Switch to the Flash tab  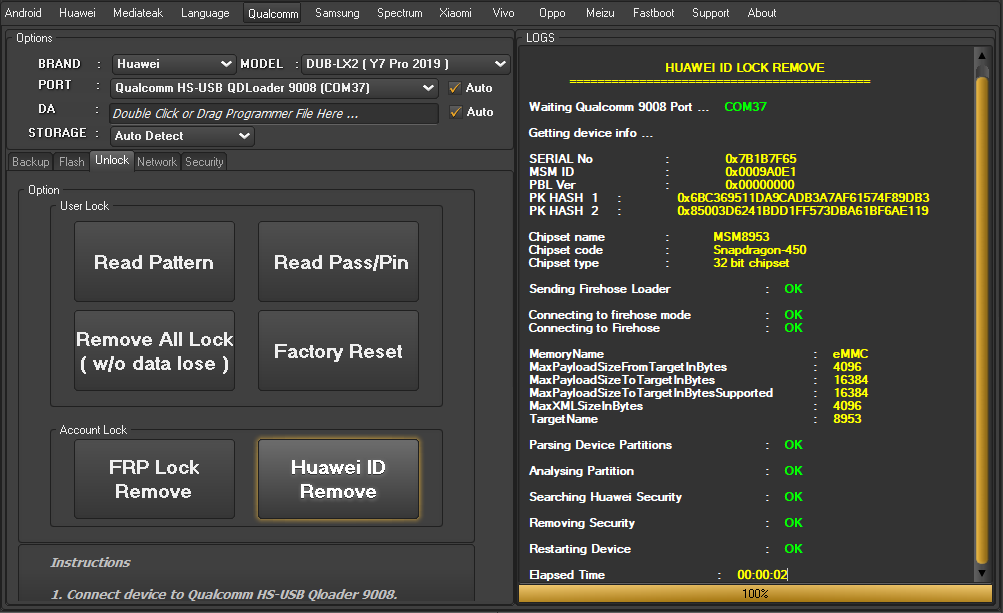72,162
